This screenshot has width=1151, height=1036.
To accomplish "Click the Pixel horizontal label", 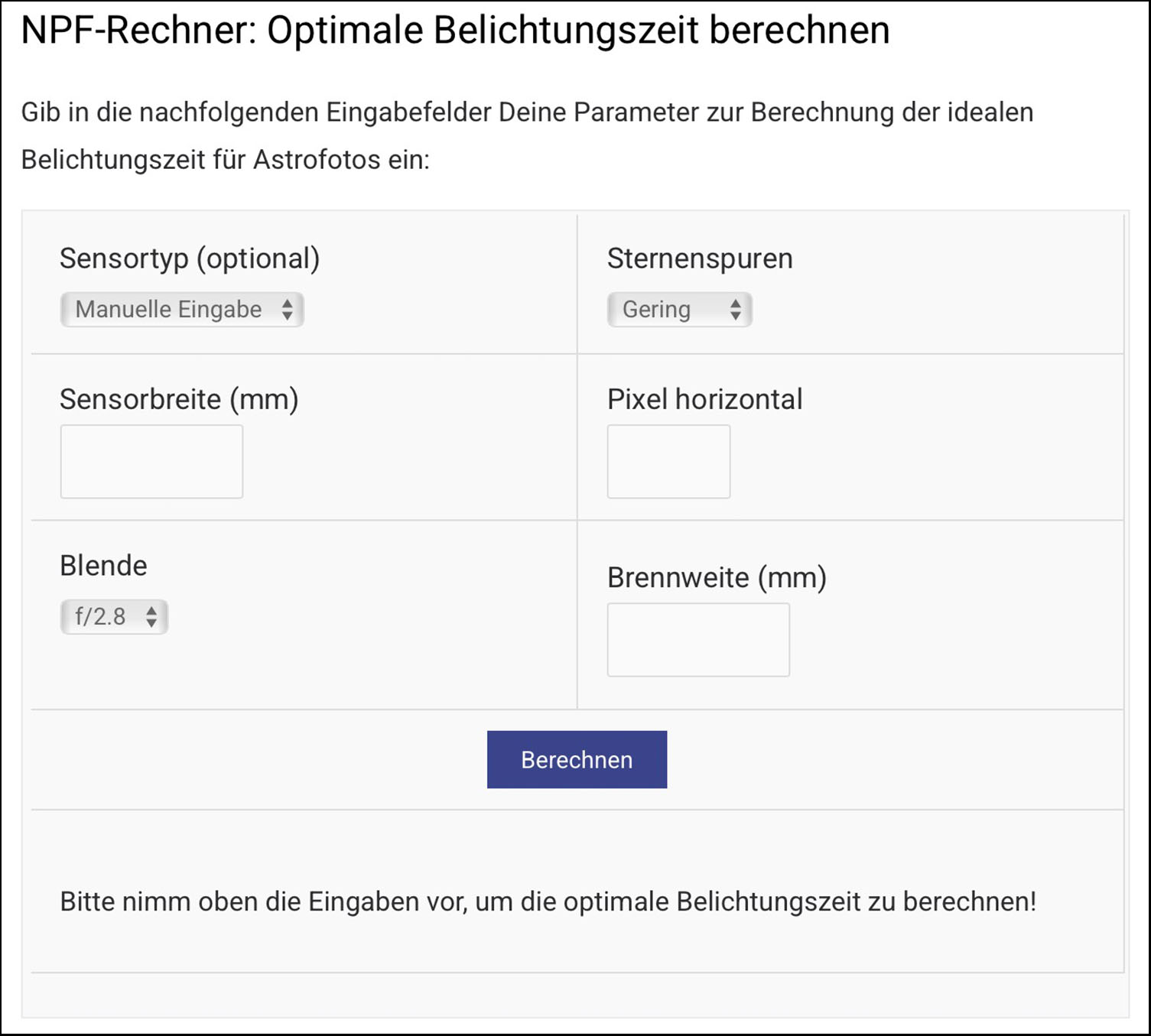I will pyautogui.click(x=704, y=399).
